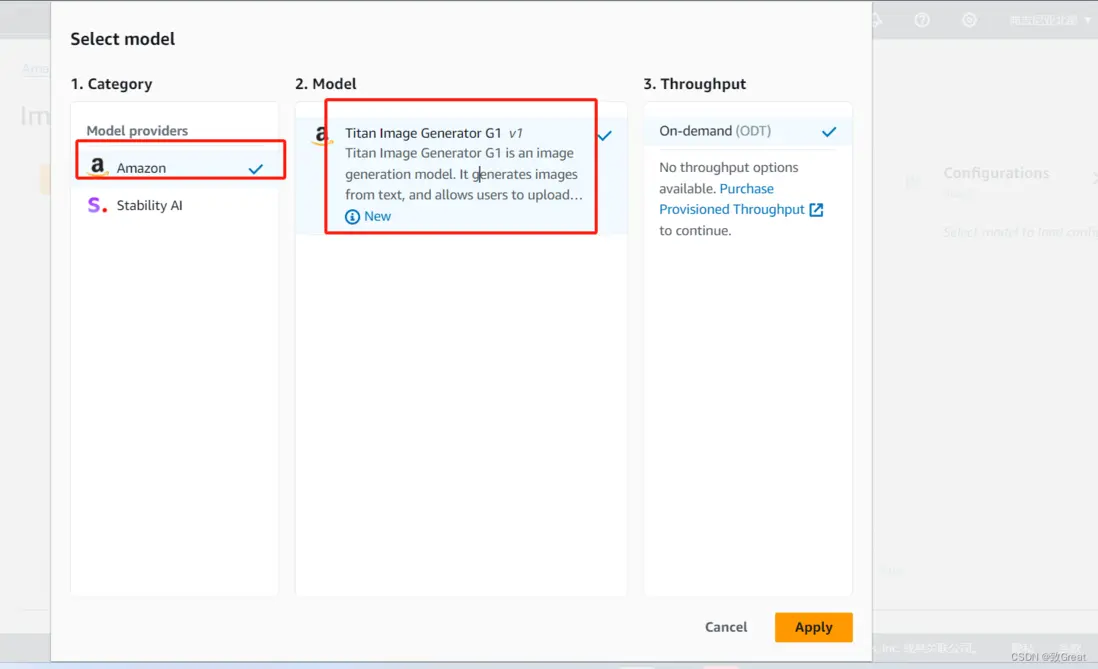
Task: Open the settings gear icon
Action: click(969, 20)
